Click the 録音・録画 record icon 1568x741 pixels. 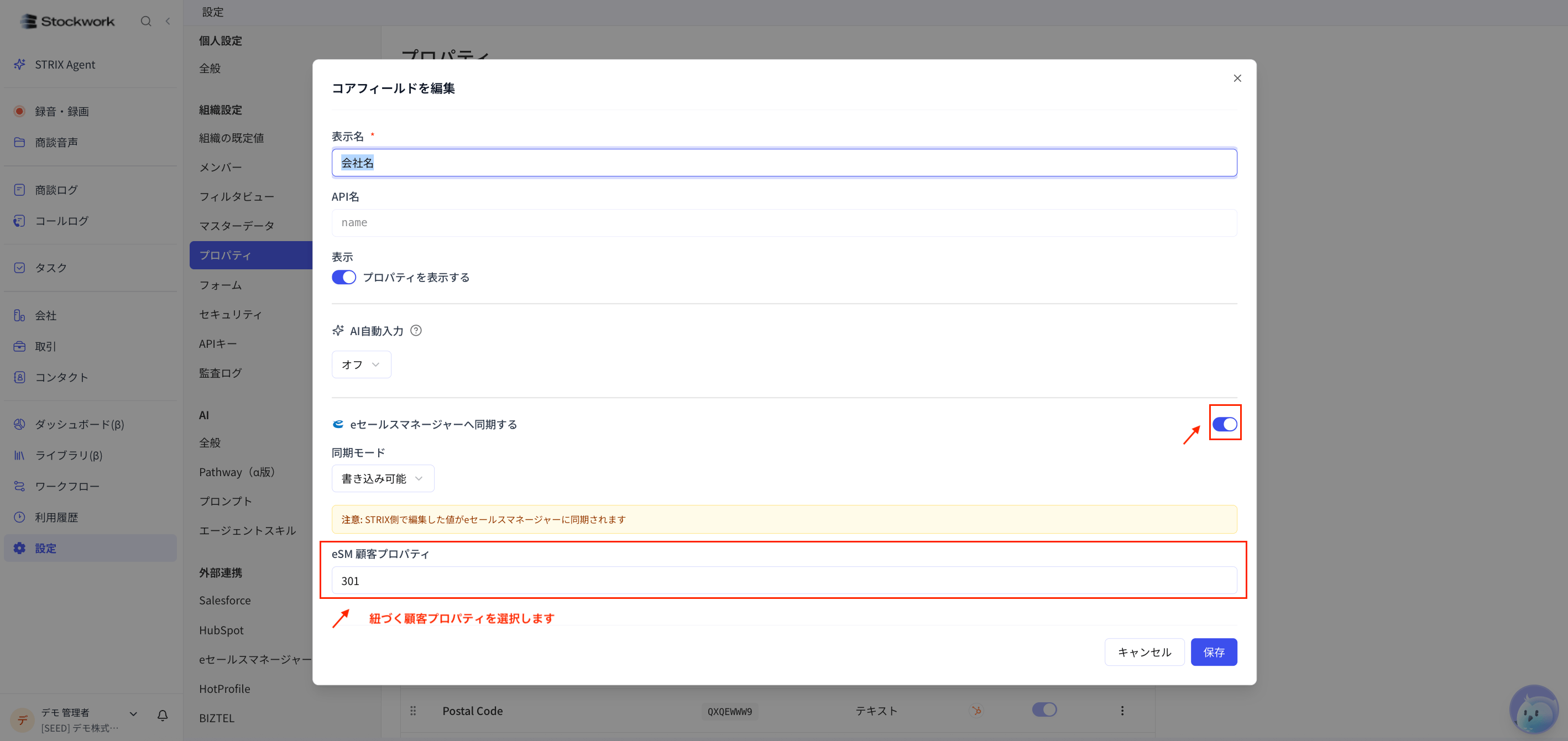19,111
